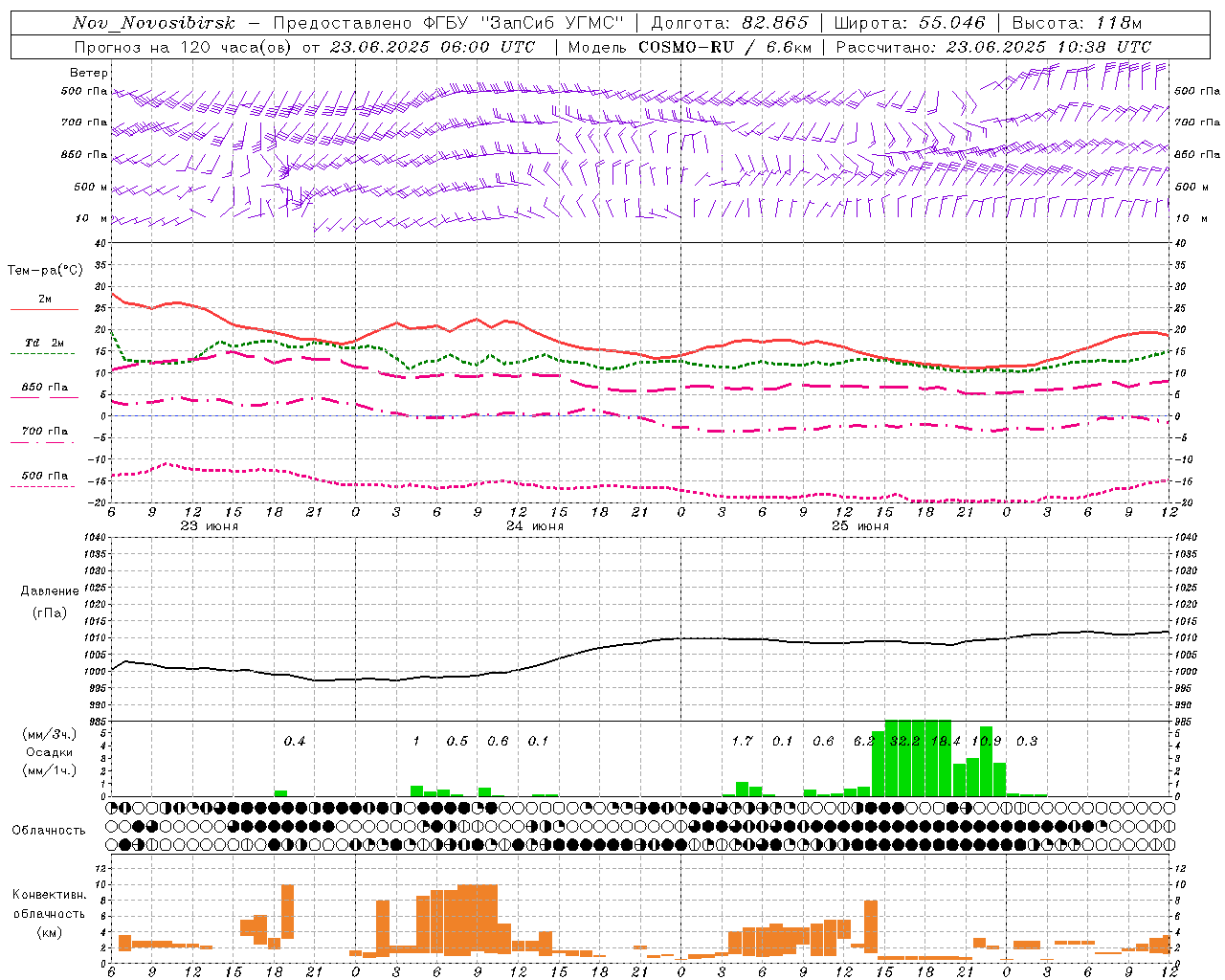Click the elevation label Высота: 118м
This screenshot has height=980, width=1225.
pyautogui.click(x=1077, y=23)
